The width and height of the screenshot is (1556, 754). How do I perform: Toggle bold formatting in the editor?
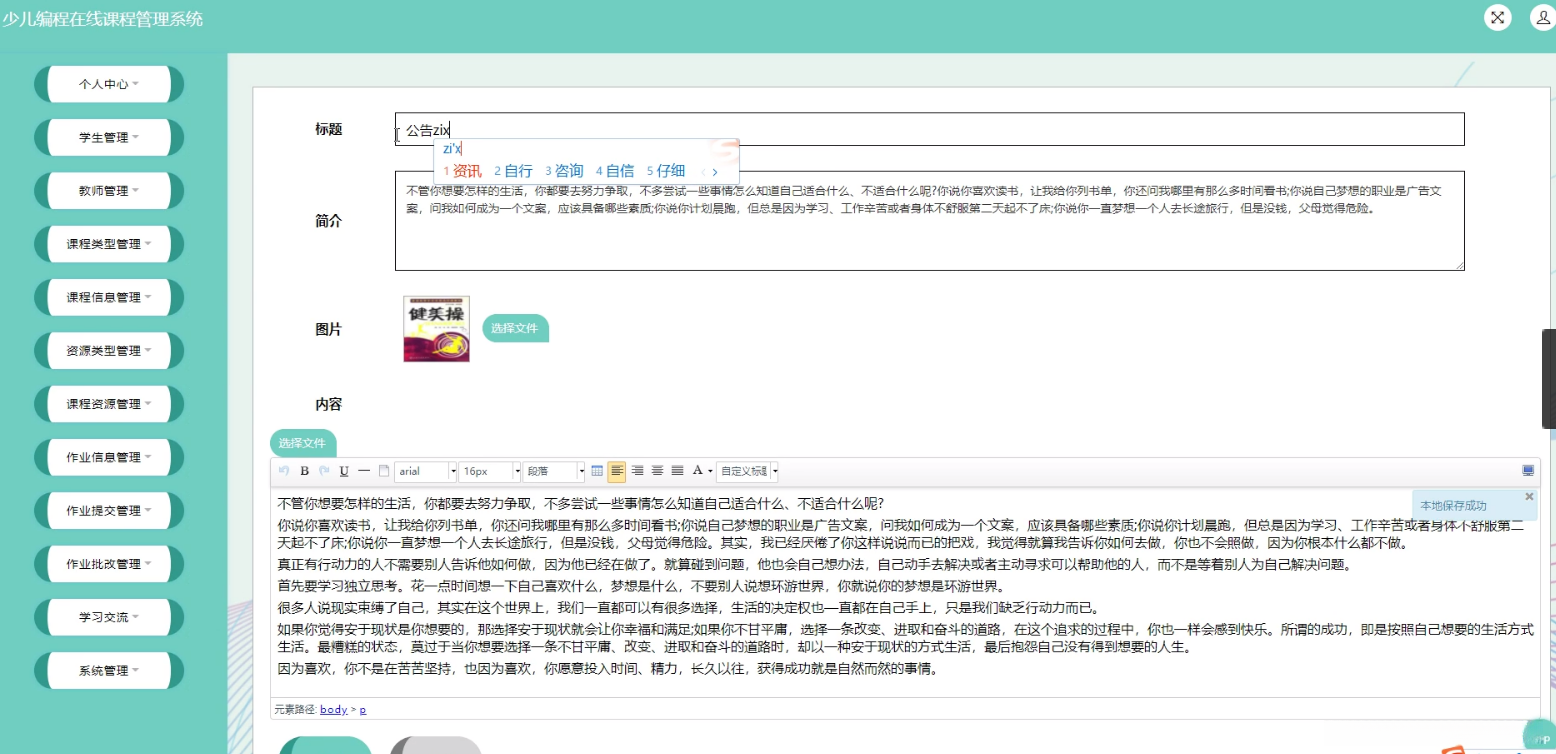[305, 471]
